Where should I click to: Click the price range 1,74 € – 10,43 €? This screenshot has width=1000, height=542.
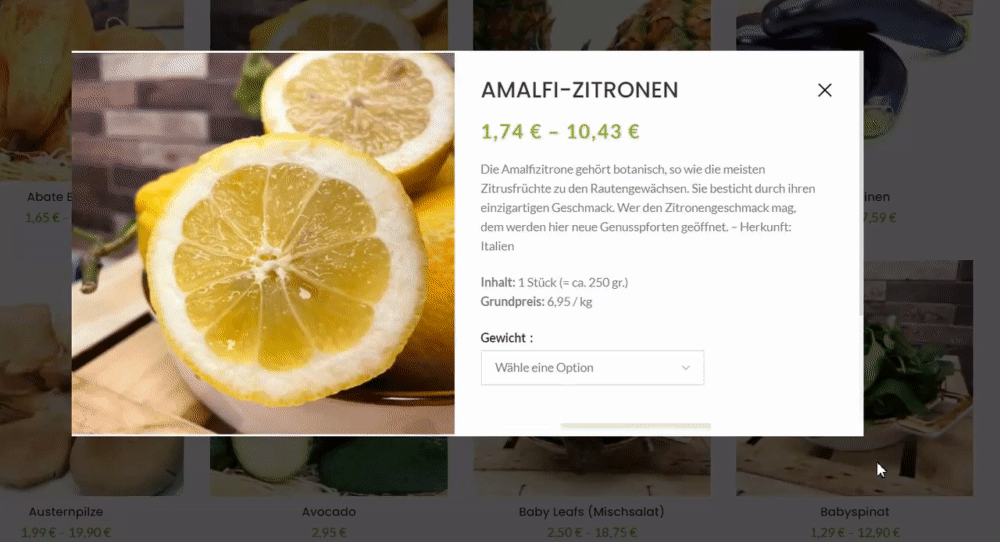[560, 131]
